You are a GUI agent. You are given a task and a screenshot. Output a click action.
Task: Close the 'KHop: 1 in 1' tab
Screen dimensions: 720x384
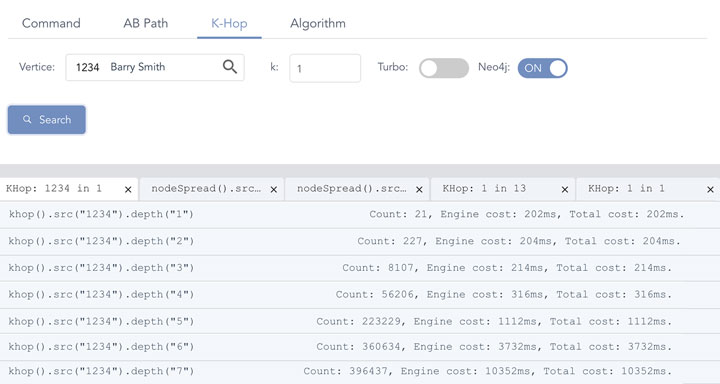click(x=710, y=189)
